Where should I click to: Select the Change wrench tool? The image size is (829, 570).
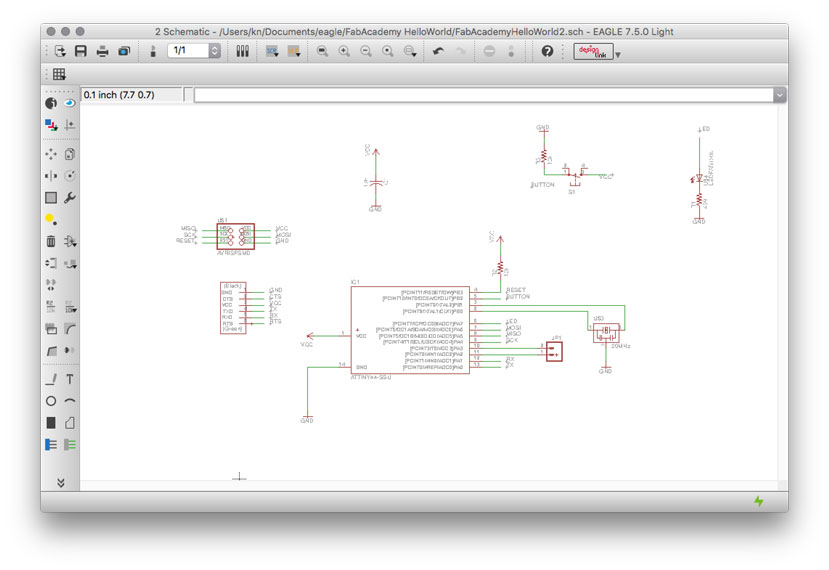(70, 198)
